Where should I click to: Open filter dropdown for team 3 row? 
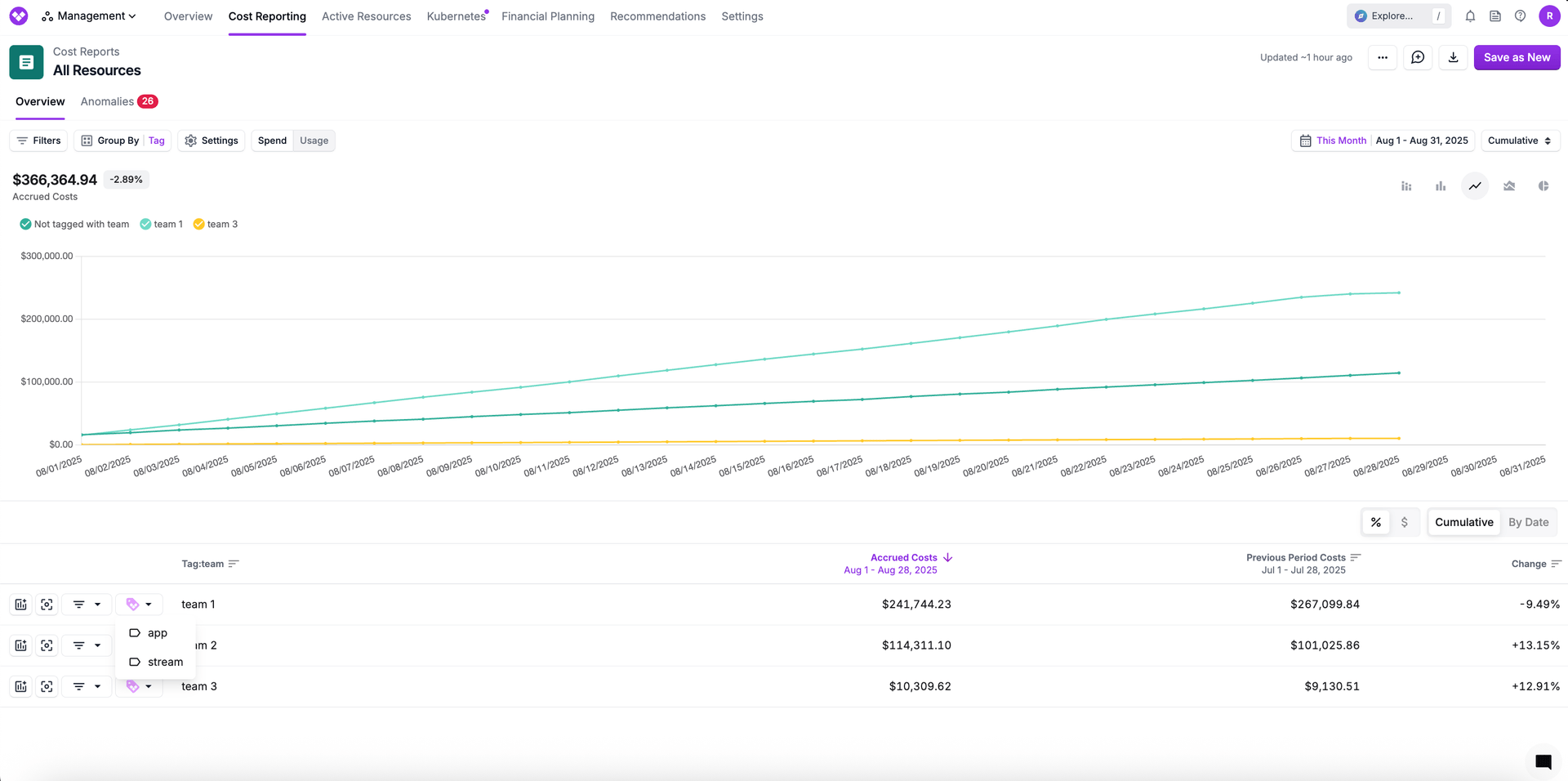[87, 686]
